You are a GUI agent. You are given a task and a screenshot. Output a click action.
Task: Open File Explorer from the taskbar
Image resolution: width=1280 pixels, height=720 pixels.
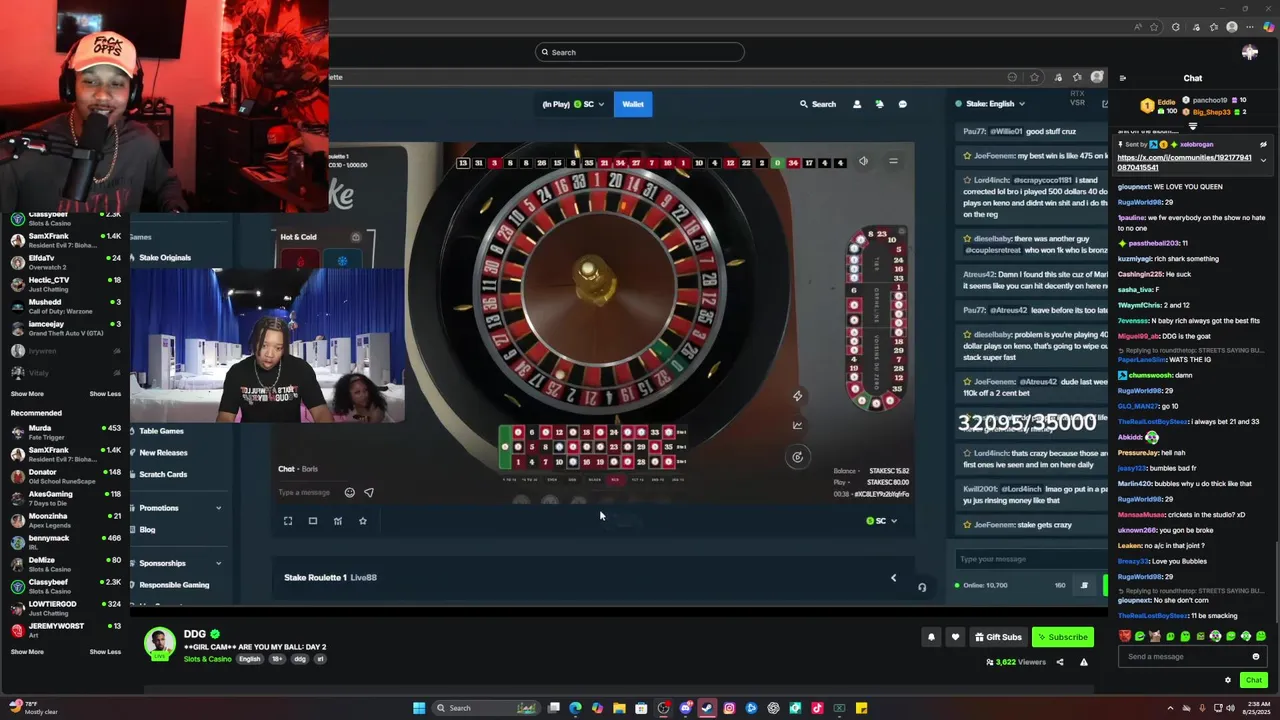(x=619, y=708)
